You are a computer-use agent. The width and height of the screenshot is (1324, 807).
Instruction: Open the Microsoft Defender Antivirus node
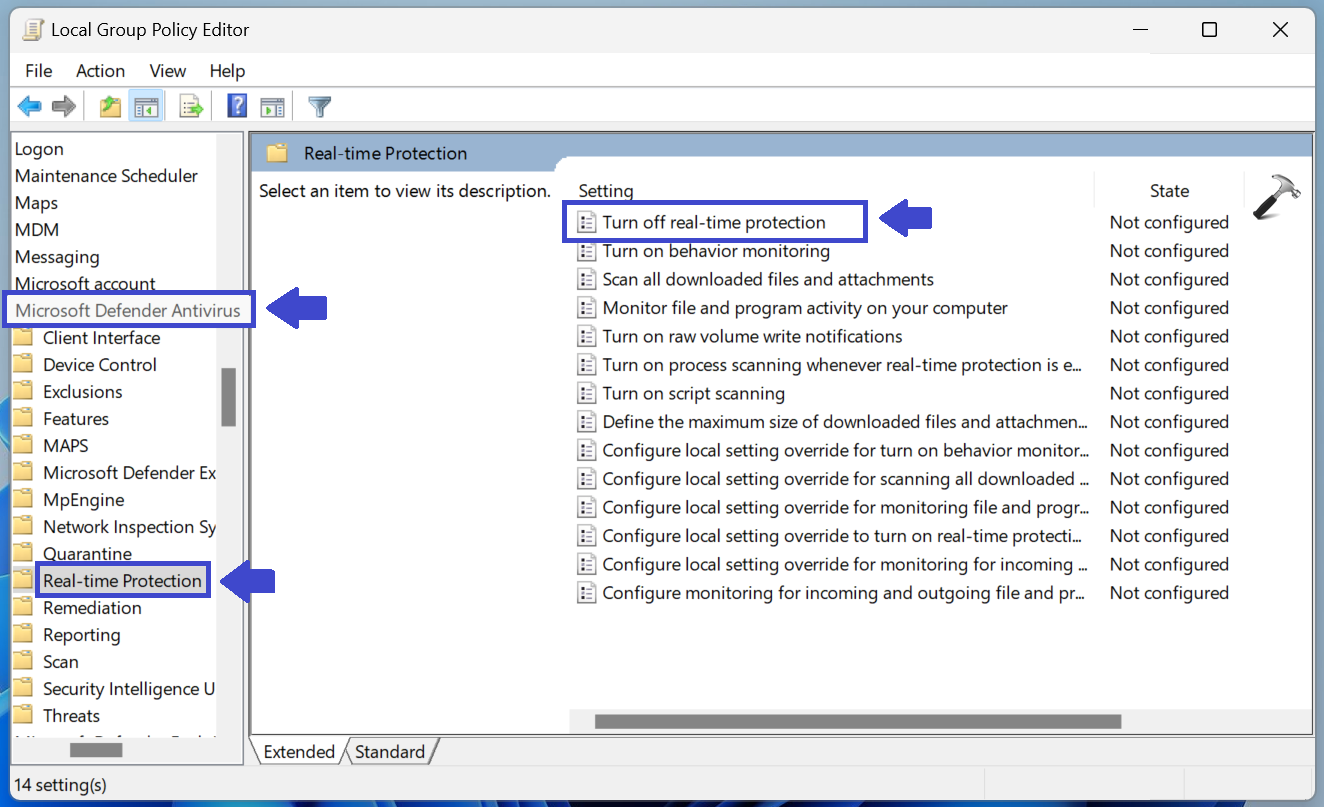coord(129,310)
